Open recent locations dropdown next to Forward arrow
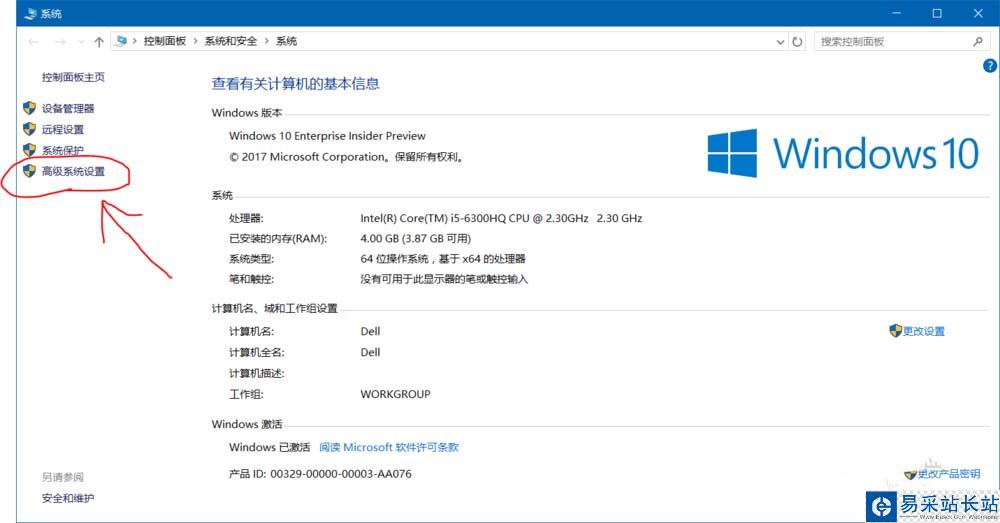The width and height of the screenshot is (1000, 523). coord(81,42)
